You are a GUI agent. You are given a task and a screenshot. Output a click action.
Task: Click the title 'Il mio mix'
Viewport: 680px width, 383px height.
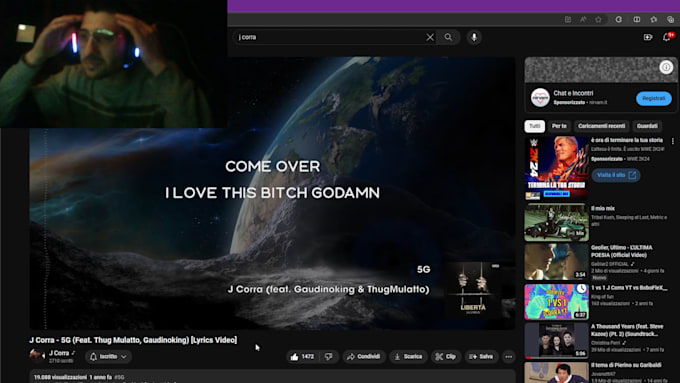coord(602,209)
